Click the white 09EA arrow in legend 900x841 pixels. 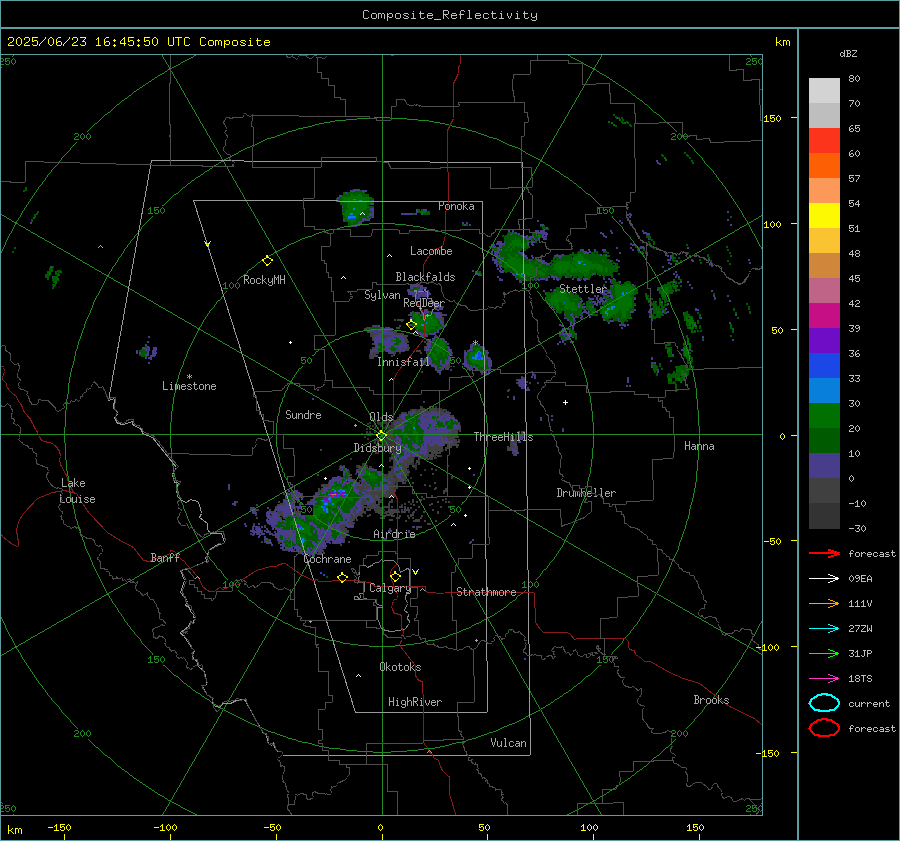[824, 579]
